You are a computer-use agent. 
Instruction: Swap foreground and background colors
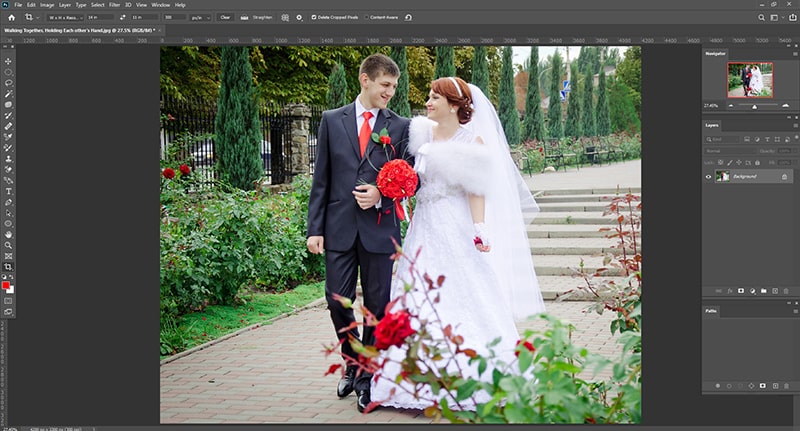(x=11, y=277)
